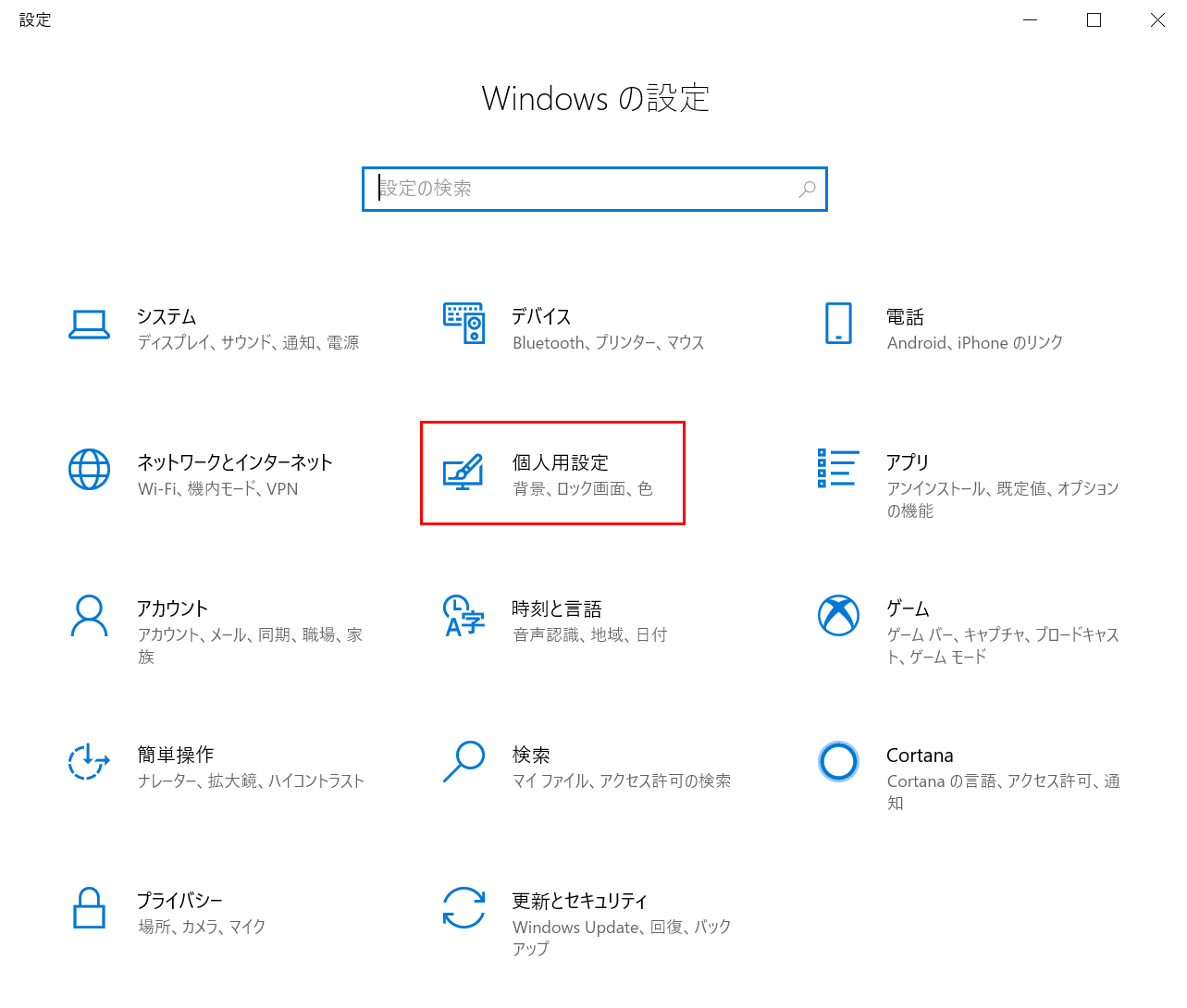The width and height of the screenshot is (1187, 1008).
Task: Open the 簡単操作 dashed clock icon
Action: coord(90,761)
